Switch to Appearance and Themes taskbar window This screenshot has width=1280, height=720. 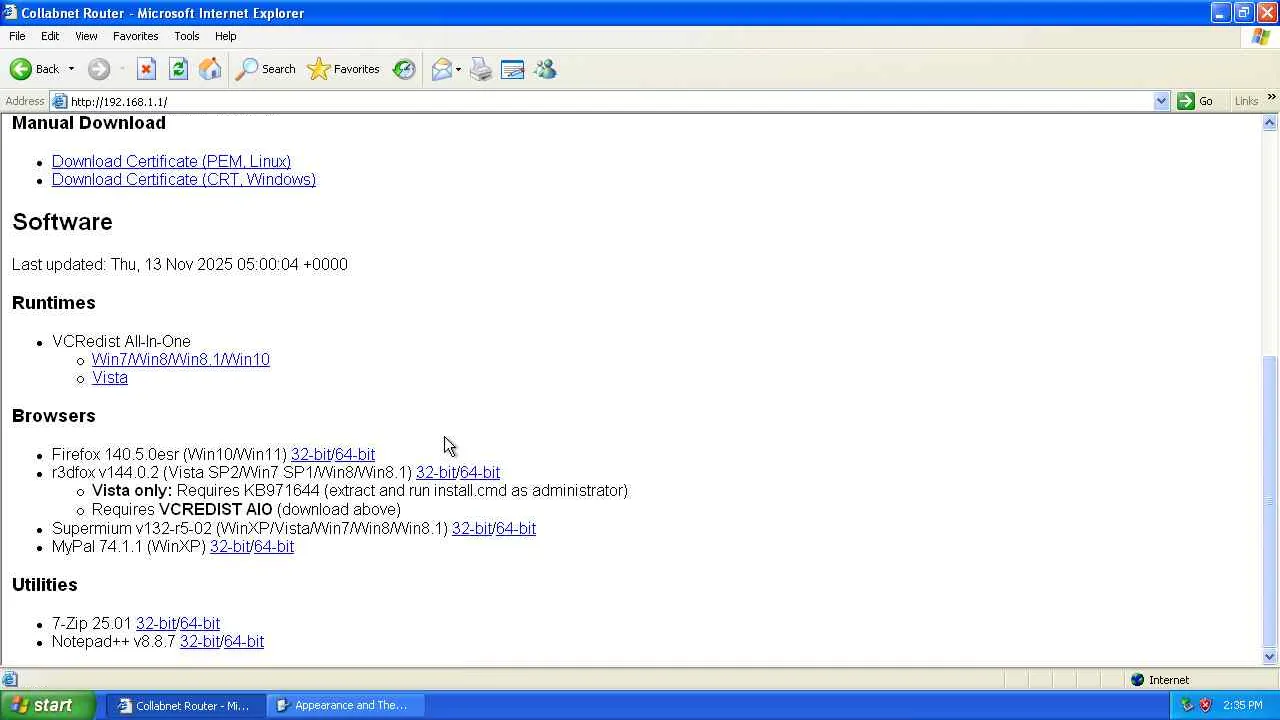coord(347,705)
